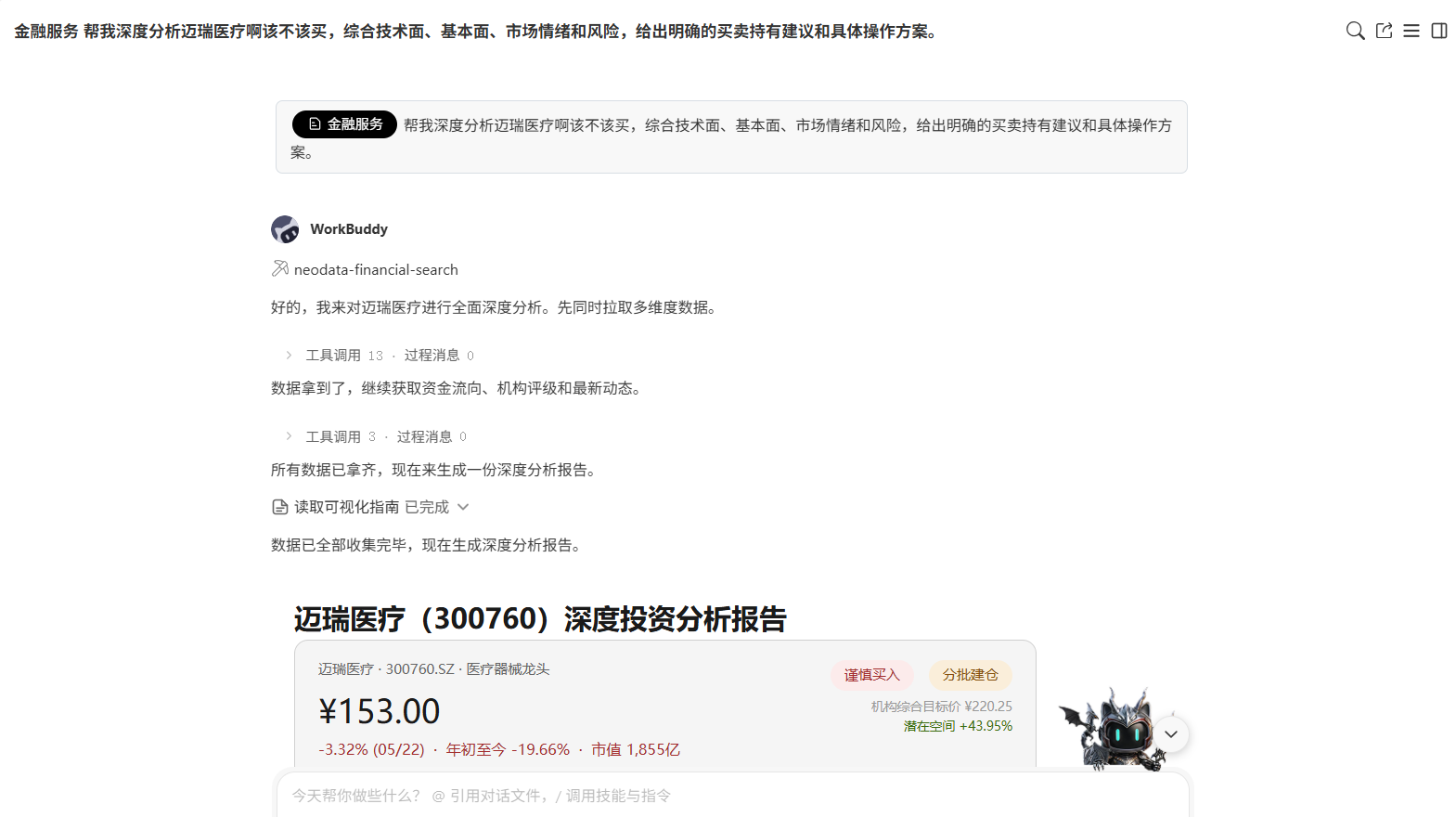Screen dimensions: 1456x817
Task: Toggle the side panel layout icon
Action: point(1439,31)
